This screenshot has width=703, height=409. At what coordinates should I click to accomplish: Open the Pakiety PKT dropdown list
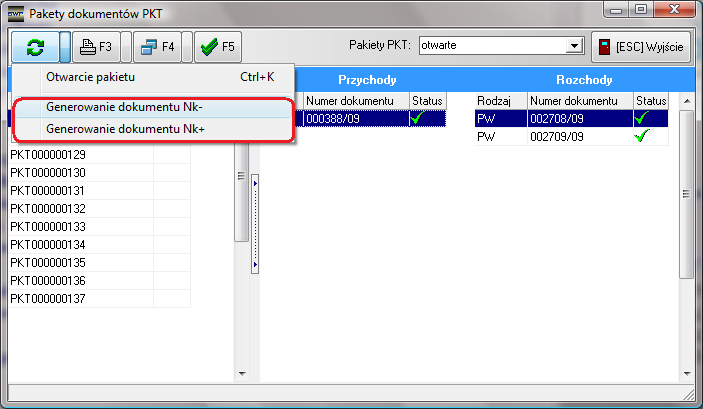tap(574, 46)
